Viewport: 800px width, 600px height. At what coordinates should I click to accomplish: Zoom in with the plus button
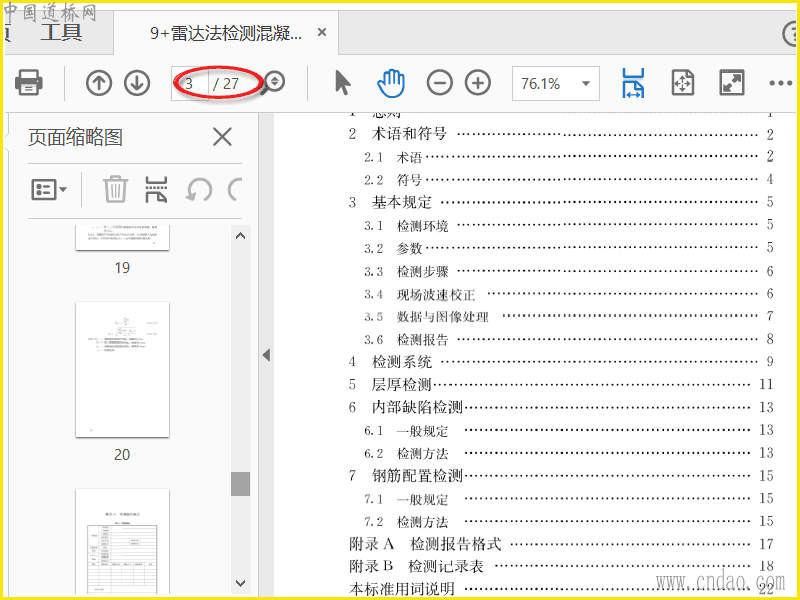(x=478, y=83)
